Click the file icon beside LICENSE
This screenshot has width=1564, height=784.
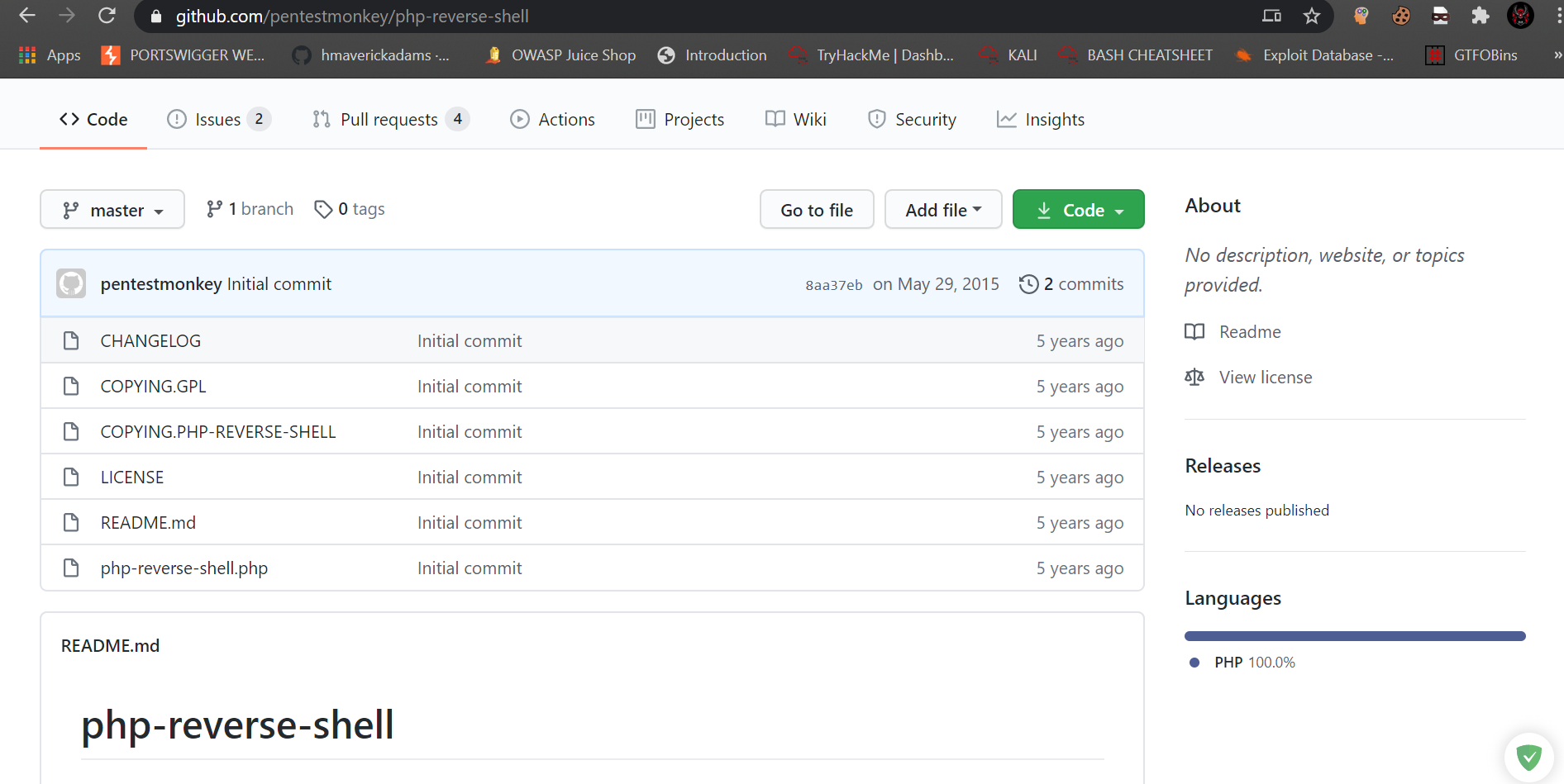71,477
